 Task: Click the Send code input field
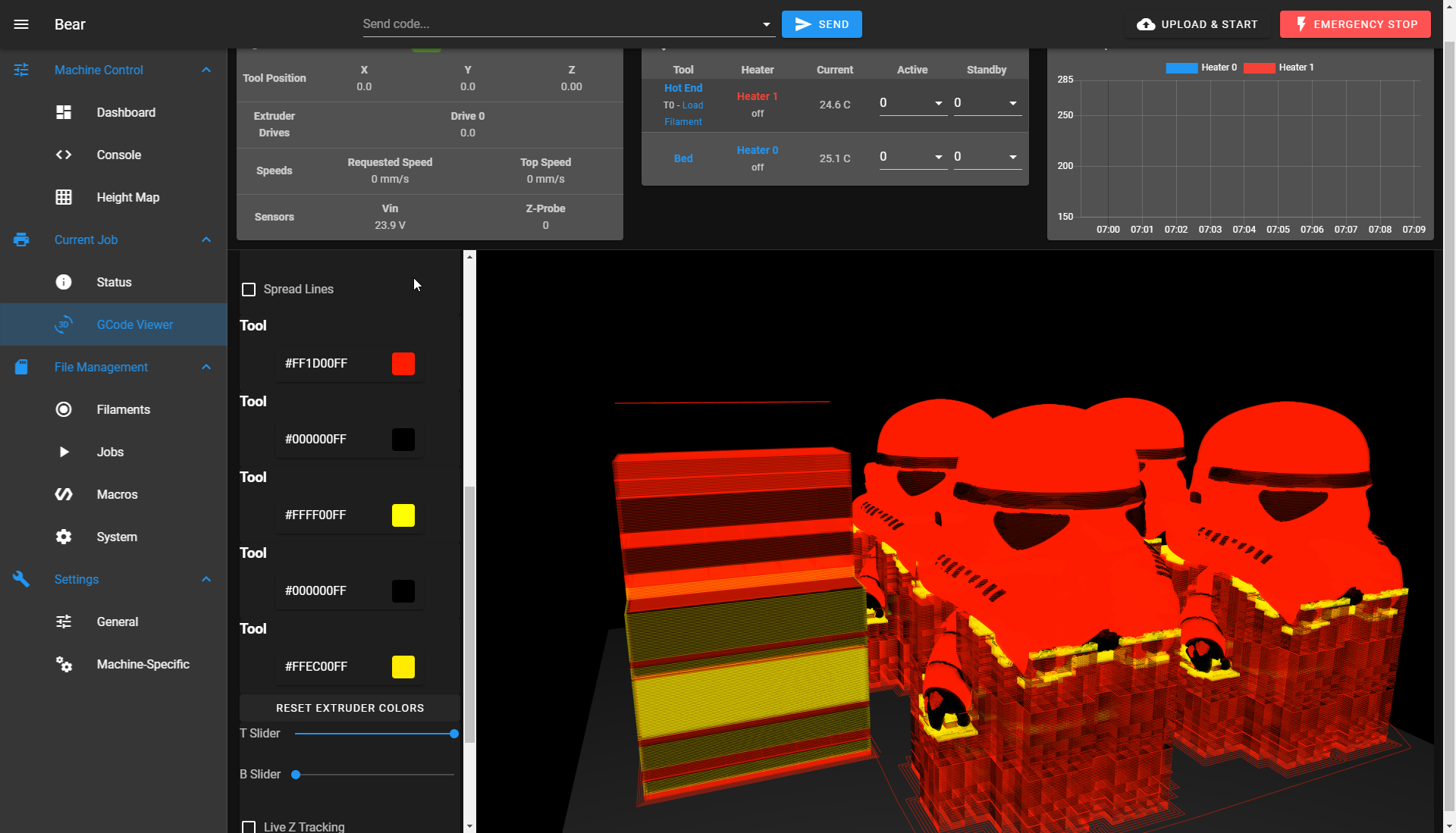click(x=560, y=24)
